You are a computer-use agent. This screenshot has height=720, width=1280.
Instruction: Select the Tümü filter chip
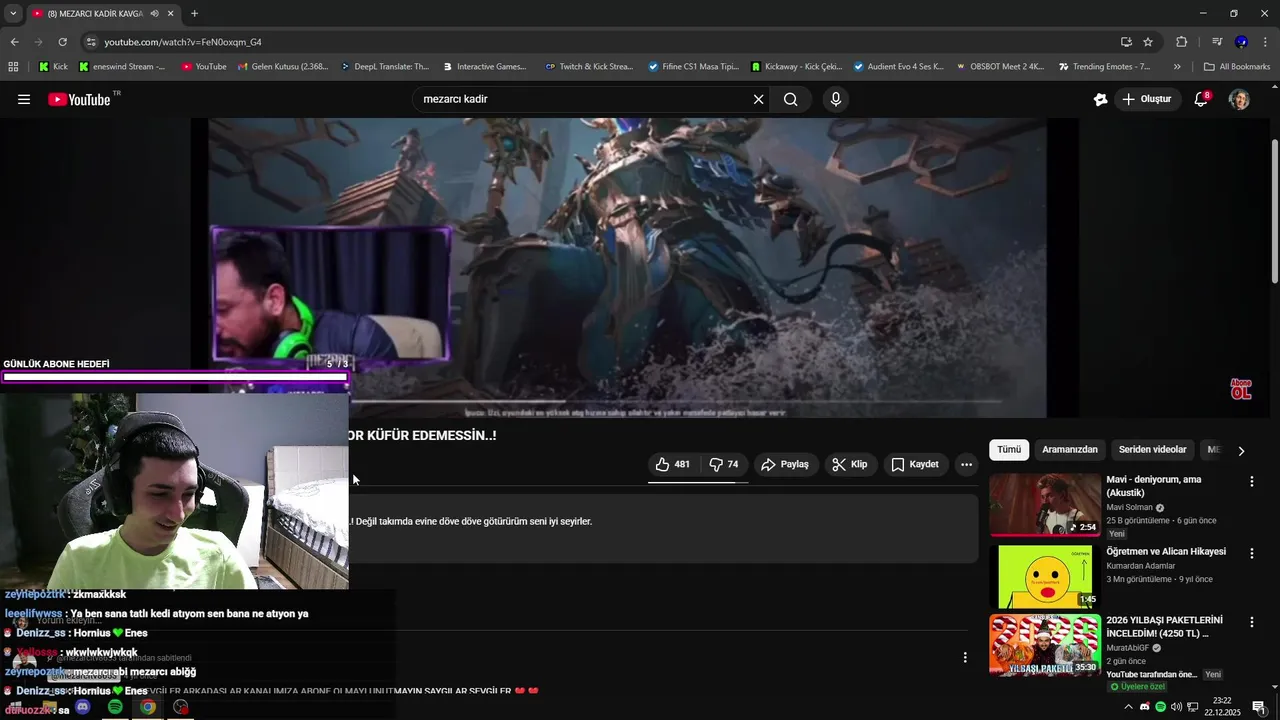coord(1009,450)
